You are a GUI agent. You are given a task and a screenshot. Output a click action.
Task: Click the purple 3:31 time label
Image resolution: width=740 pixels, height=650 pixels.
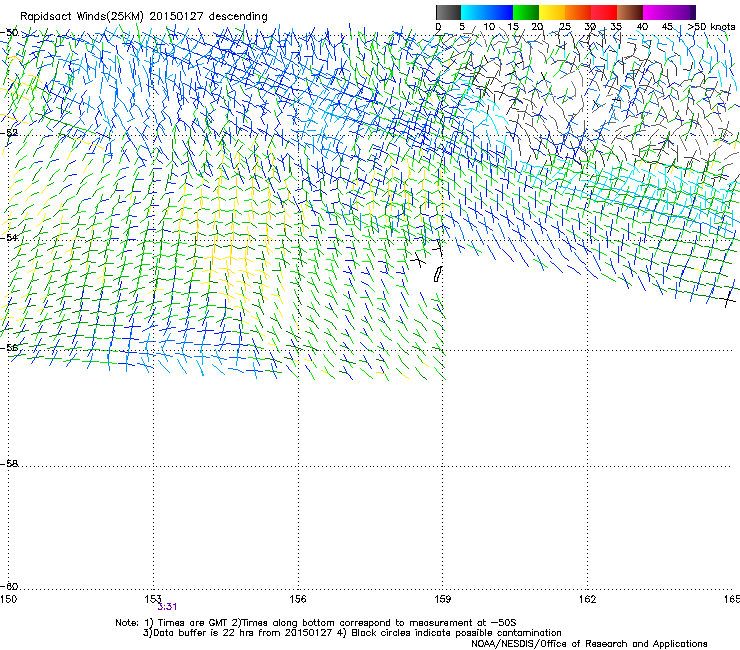pyautogui.click(x=167, y=607)
